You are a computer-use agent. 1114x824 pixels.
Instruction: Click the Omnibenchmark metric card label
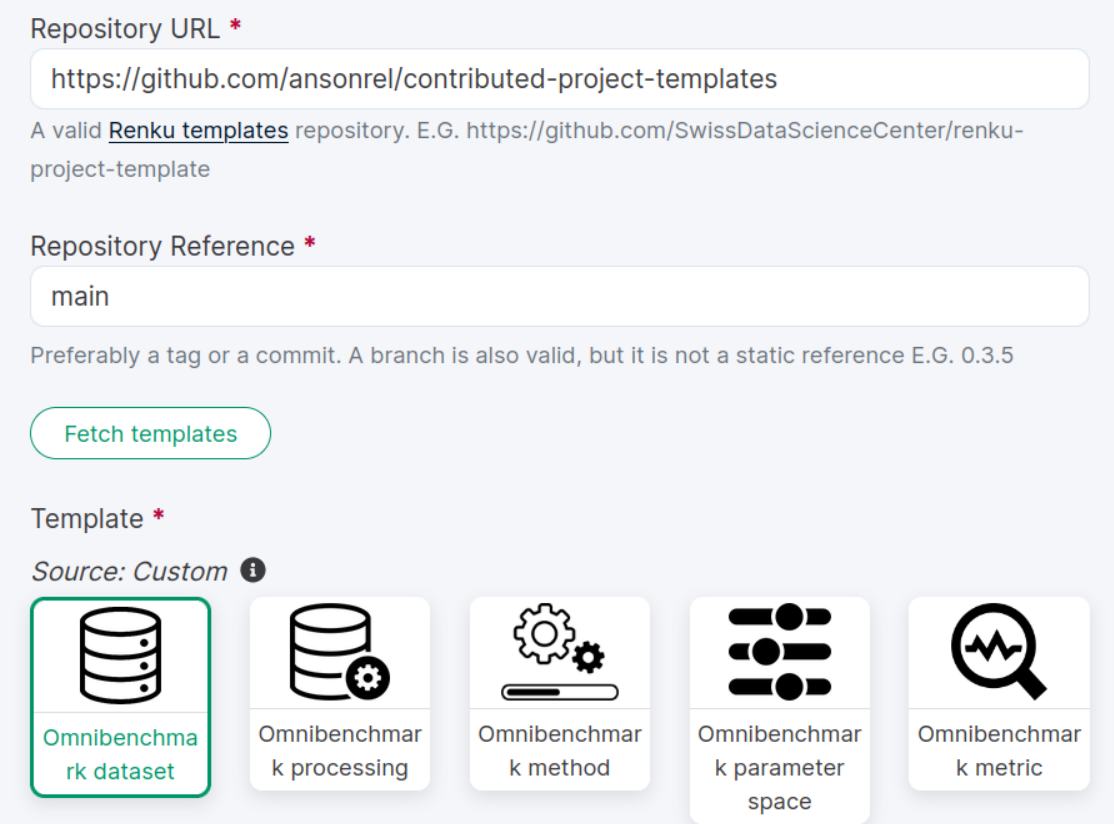[999, 751]
